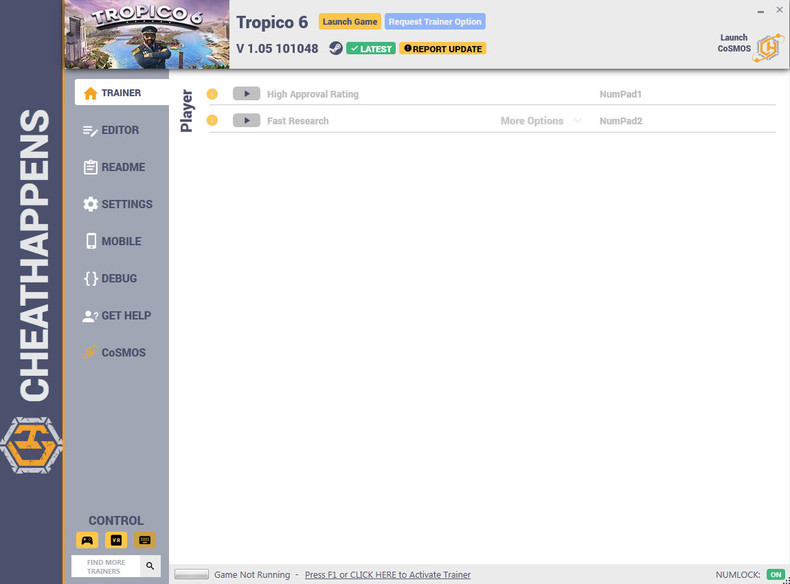Click the Steam platform icon
Screen dimensions: 790x584
[x=336, y=48]
